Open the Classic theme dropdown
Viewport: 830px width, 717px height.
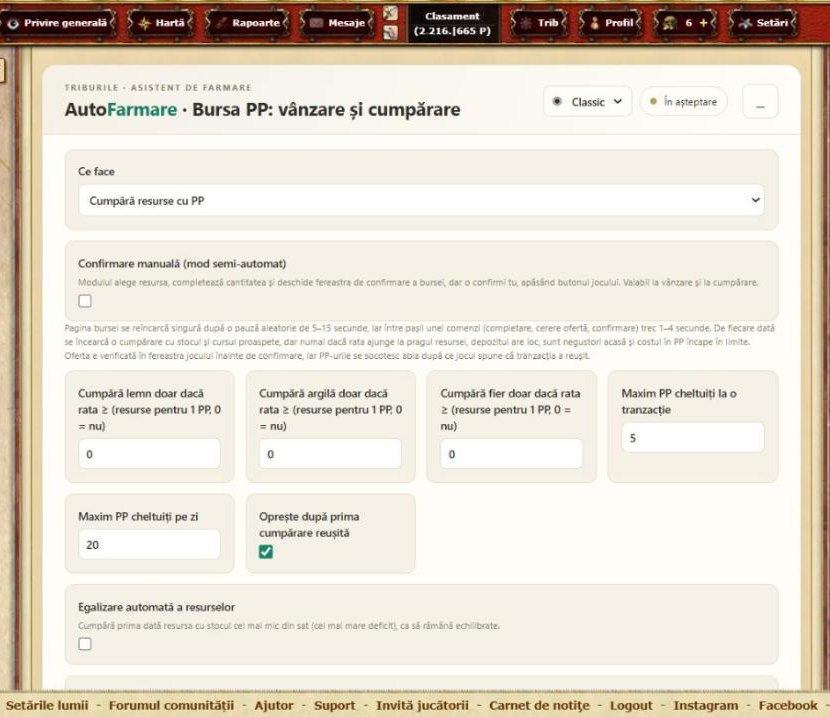point(588,102)
